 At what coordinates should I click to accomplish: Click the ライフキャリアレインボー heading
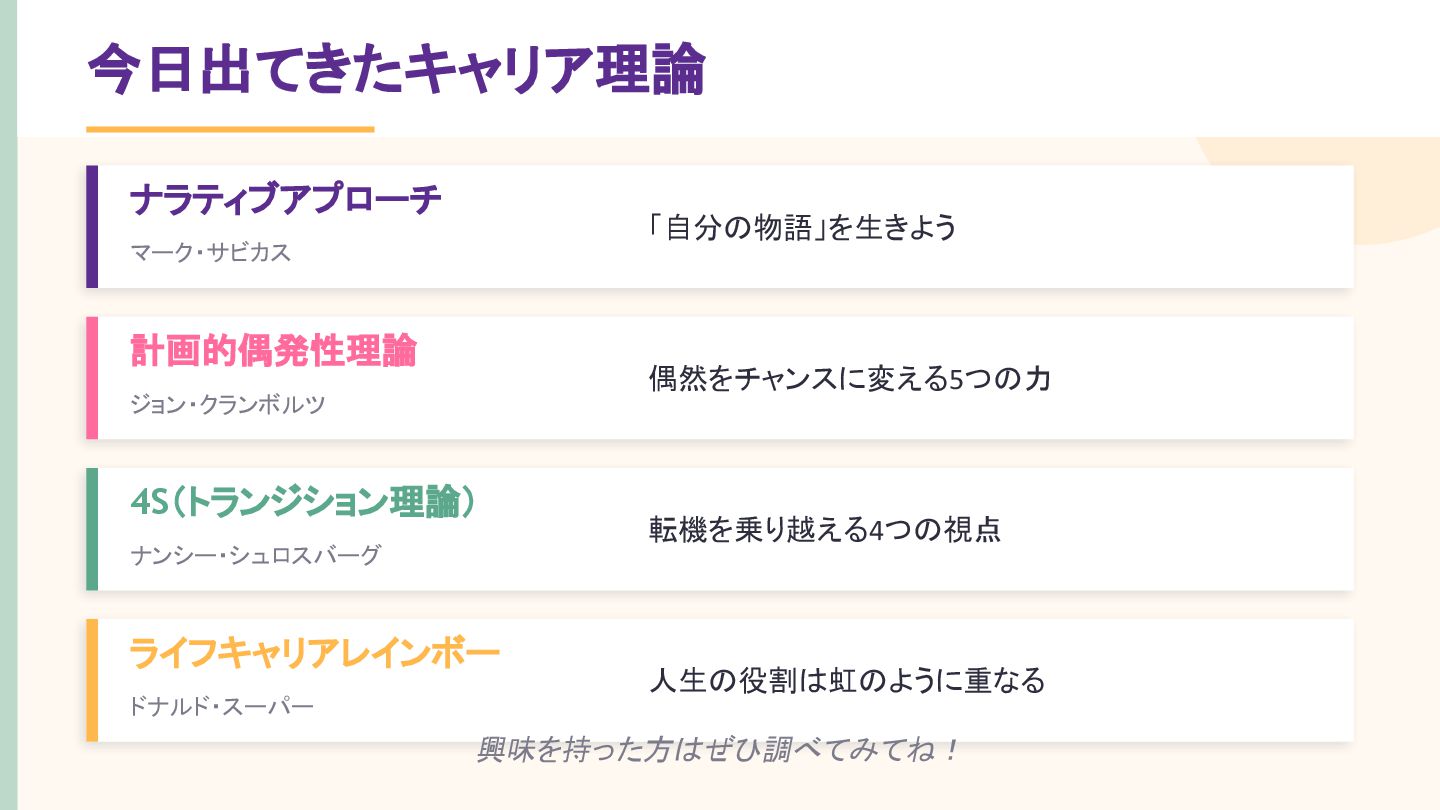(314, 654)
